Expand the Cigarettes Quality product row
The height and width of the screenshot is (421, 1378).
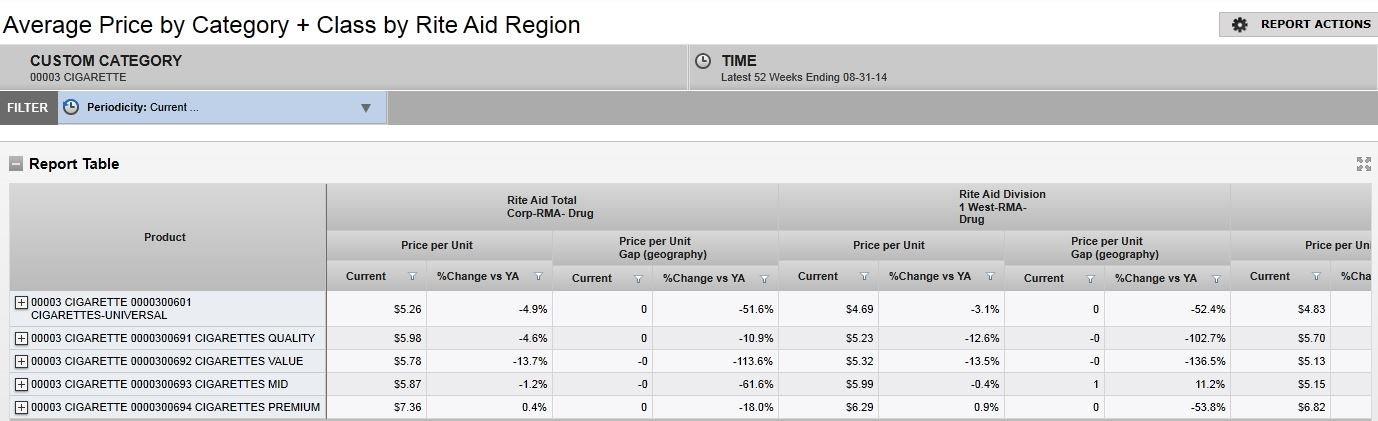point(21,338)
